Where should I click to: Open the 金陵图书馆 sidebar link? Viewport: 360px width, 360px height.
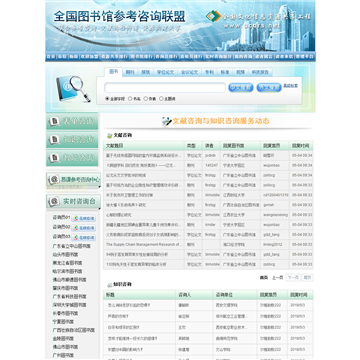63,338
